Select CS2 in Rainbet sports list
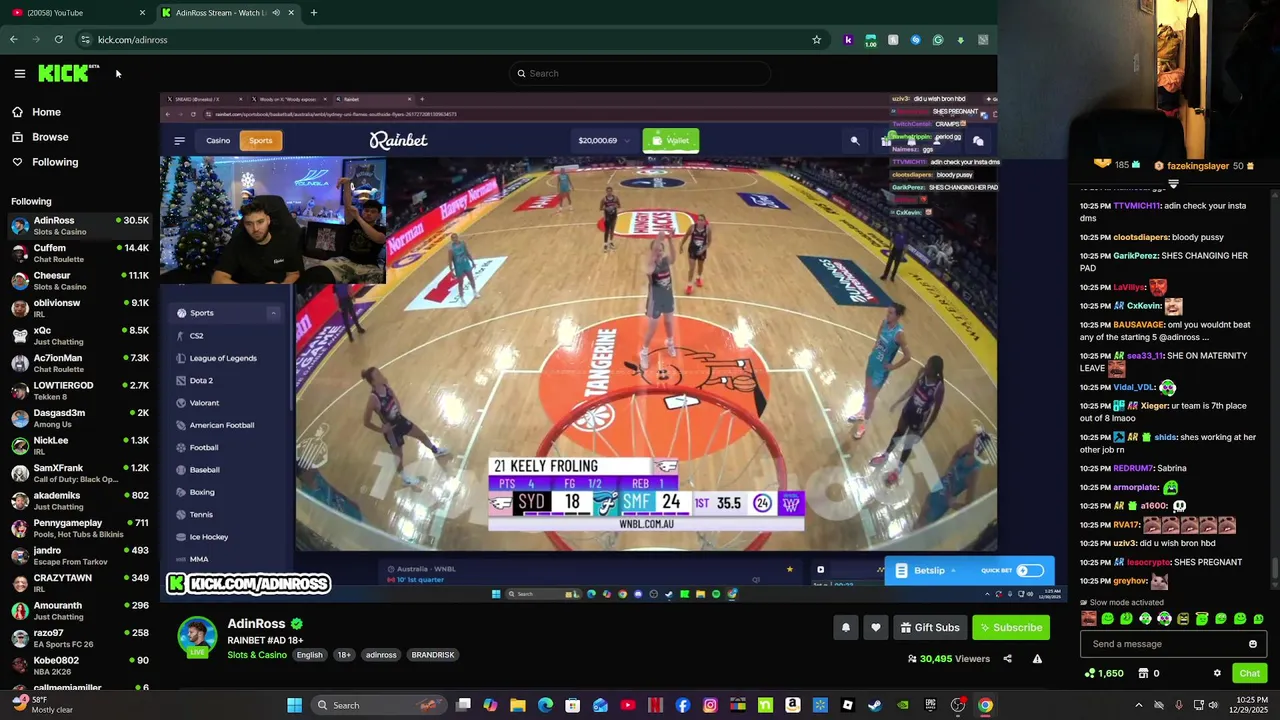This screenshot has width=1280, height=720. pyautogui.click(x=196, y=336)
